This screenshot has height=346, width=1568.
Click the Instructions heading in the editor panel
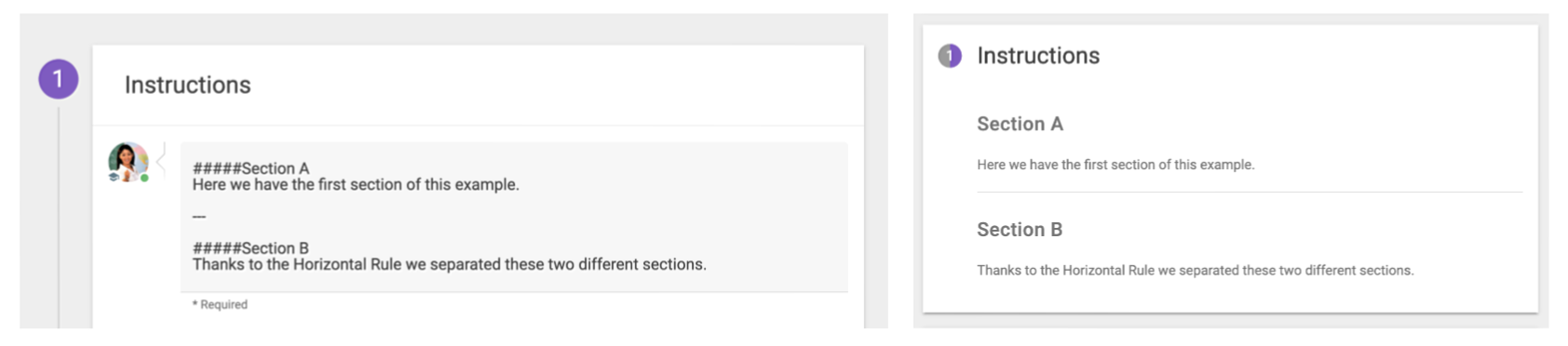[187, 85]
